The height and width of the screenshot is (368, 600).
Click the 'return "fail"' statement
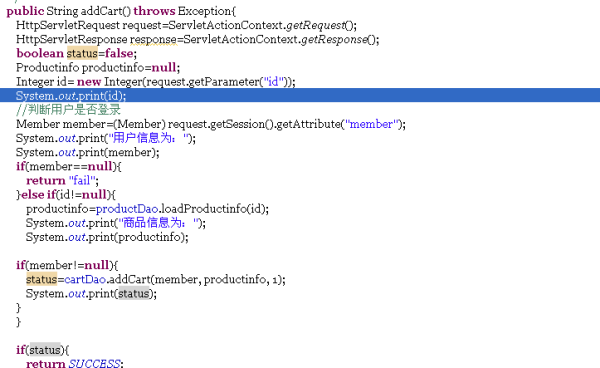coord(62,180)
